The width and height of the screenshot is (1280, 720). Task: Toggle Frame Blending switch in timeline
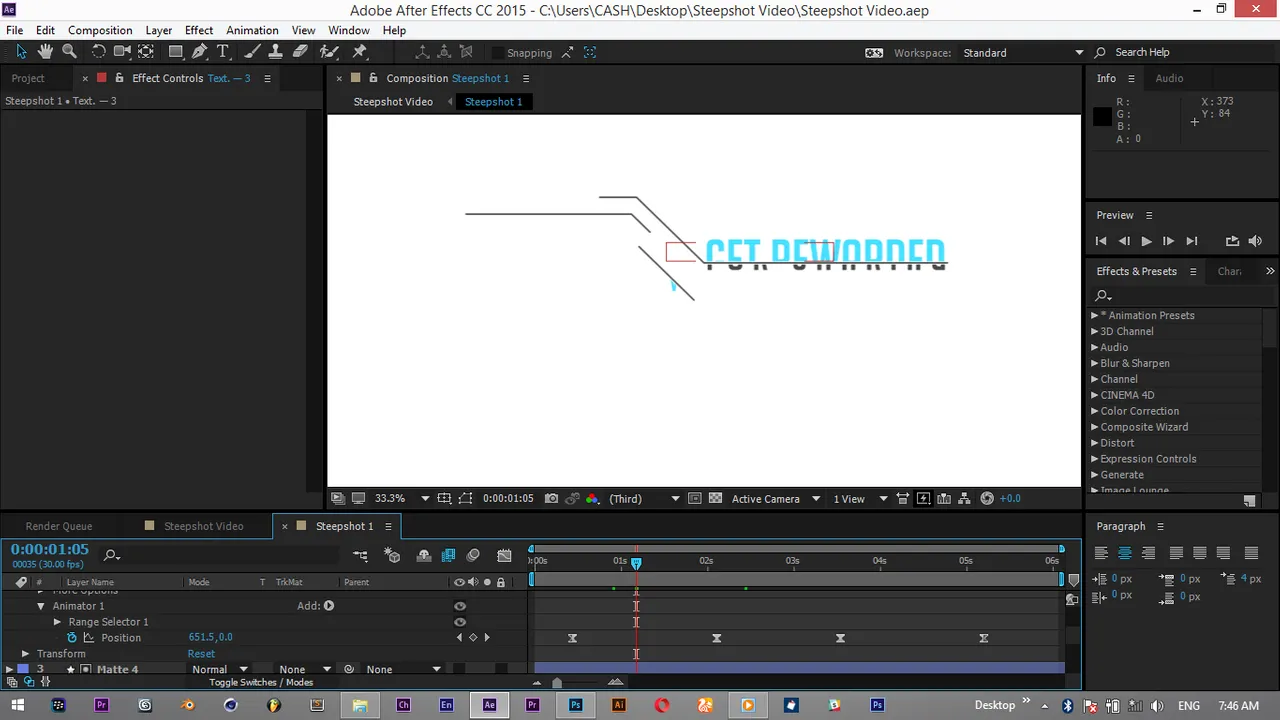(x=448, y=555)
